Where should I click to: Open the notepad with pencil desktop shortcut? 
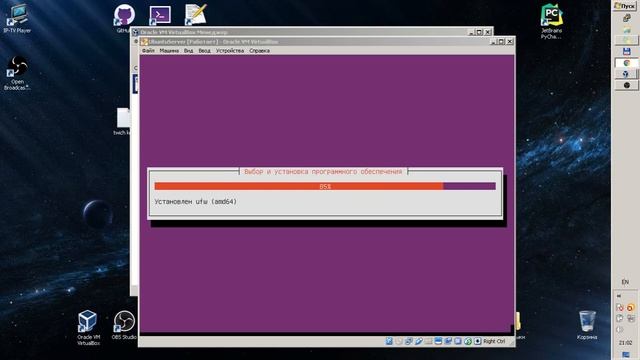[196, 15]
